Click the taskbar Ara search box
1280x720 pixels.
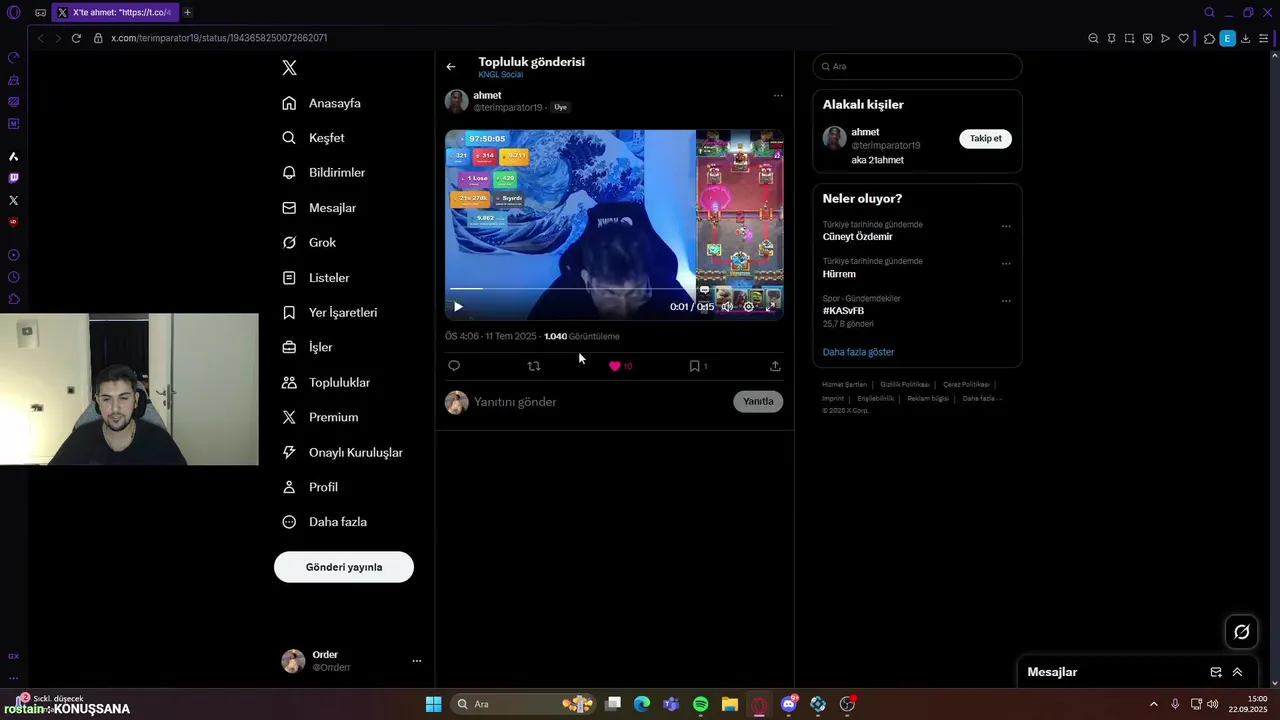(x=523, y=704)
